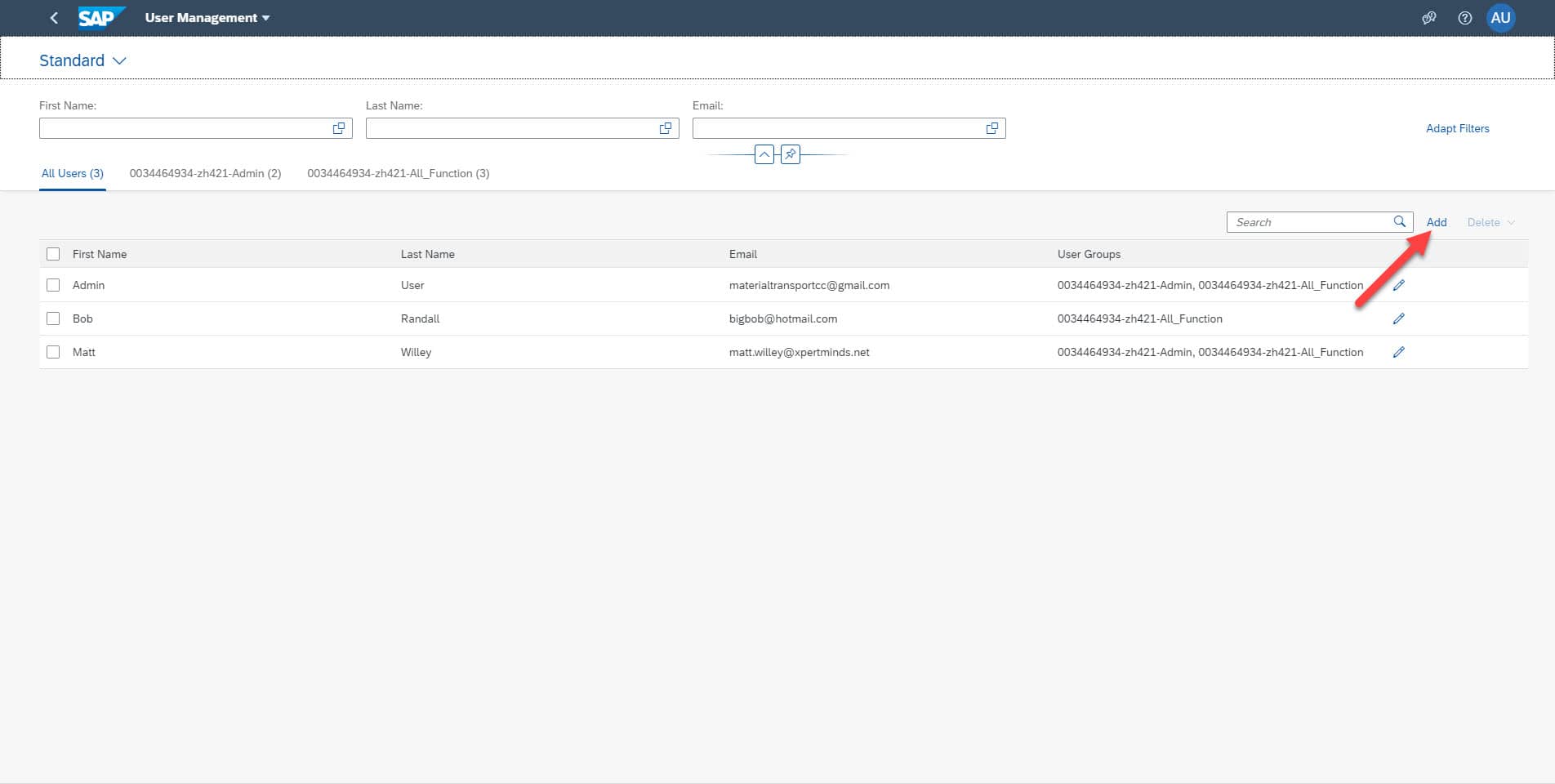This screenshot has width=1555, height=784.
Task: Click last name Randall
Action: pos(420,318)
